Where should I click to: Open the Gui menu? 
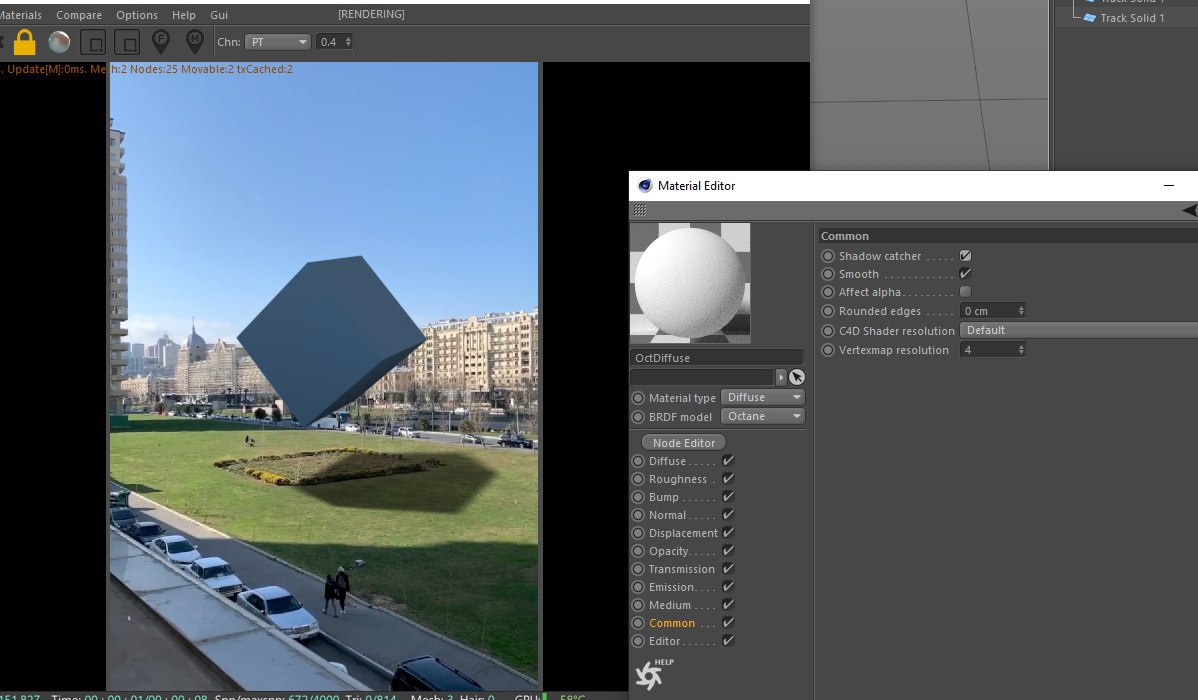point(219,15)
